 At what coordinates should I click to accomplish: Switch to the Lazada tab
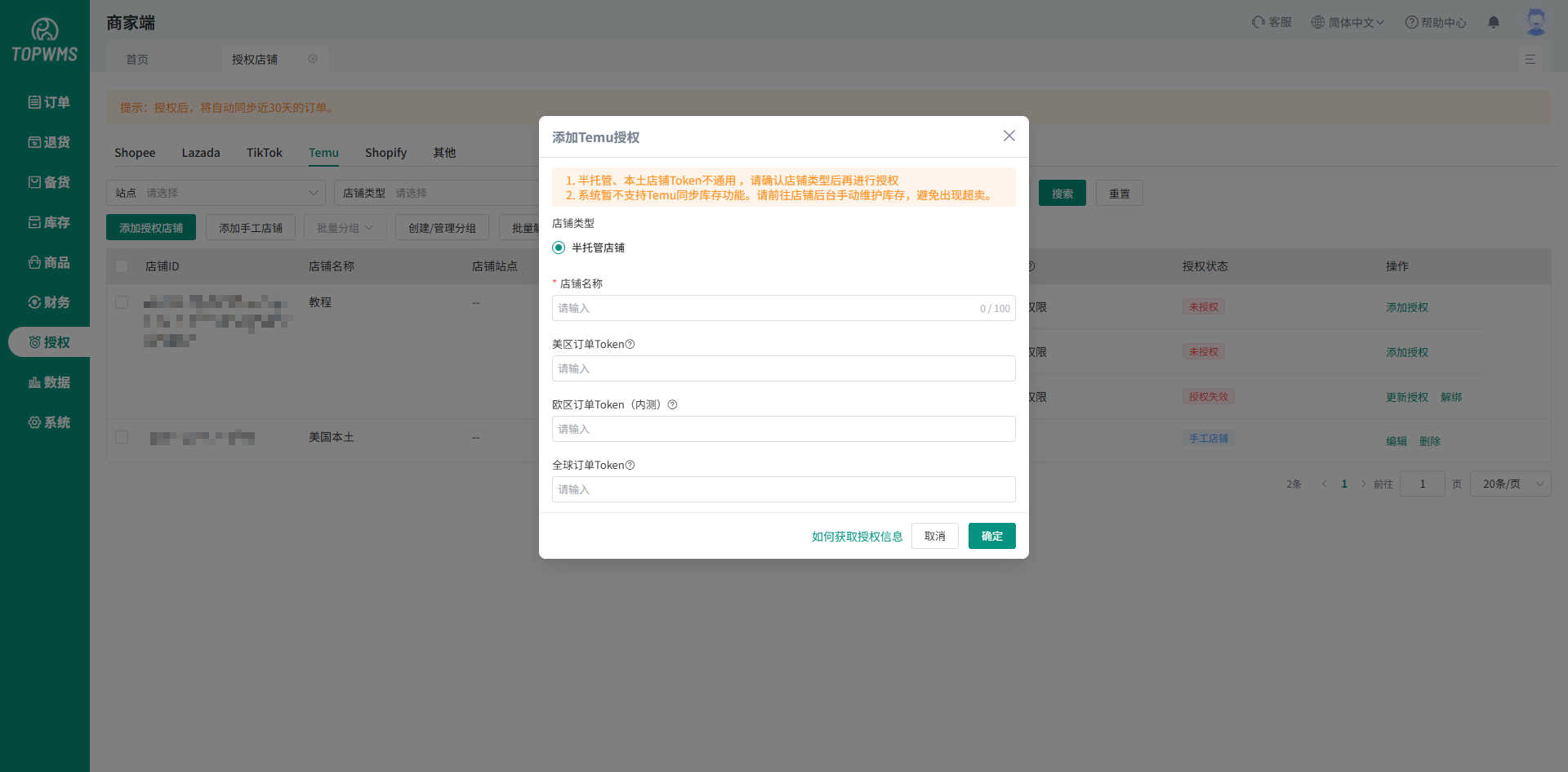click(201, 153)
